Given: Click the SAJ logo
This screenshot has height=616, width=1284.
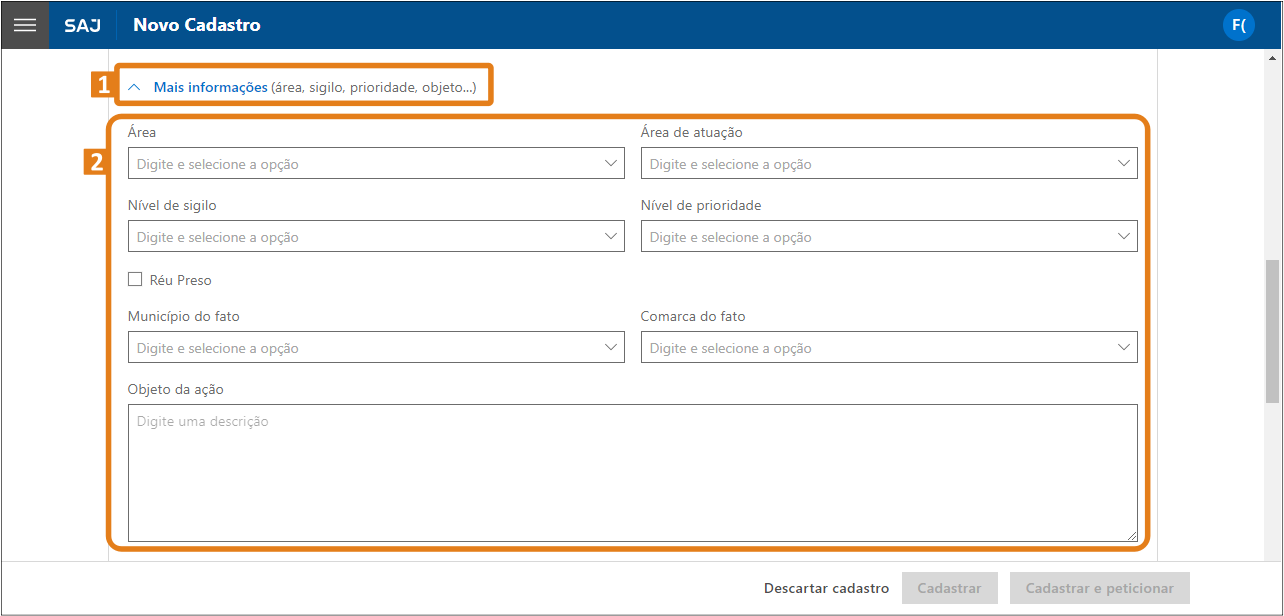Looking at the screenshot, I should point(82,25).
